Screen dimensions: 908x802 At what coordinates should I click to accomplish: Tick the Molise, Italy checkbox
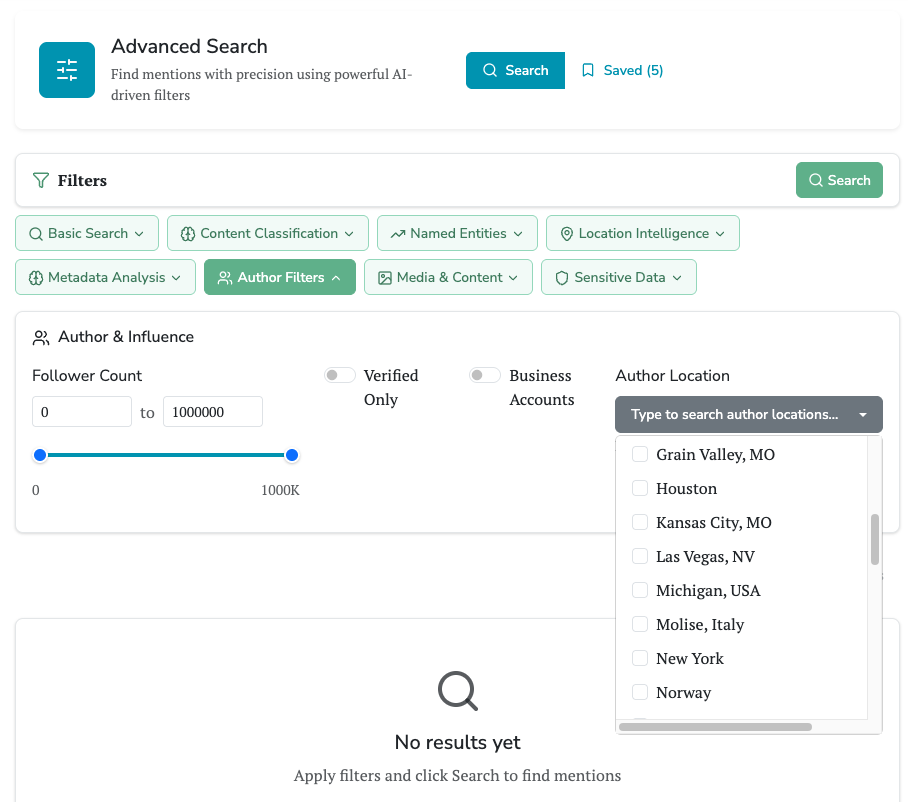(x=640, y=625)
